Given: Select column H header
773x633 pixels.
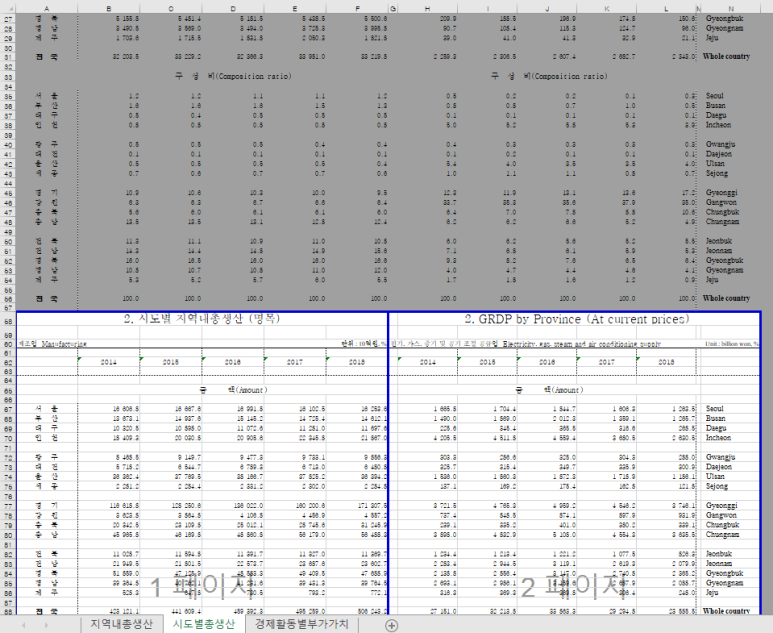Looking at the screenshot, I should coord(427,8).
